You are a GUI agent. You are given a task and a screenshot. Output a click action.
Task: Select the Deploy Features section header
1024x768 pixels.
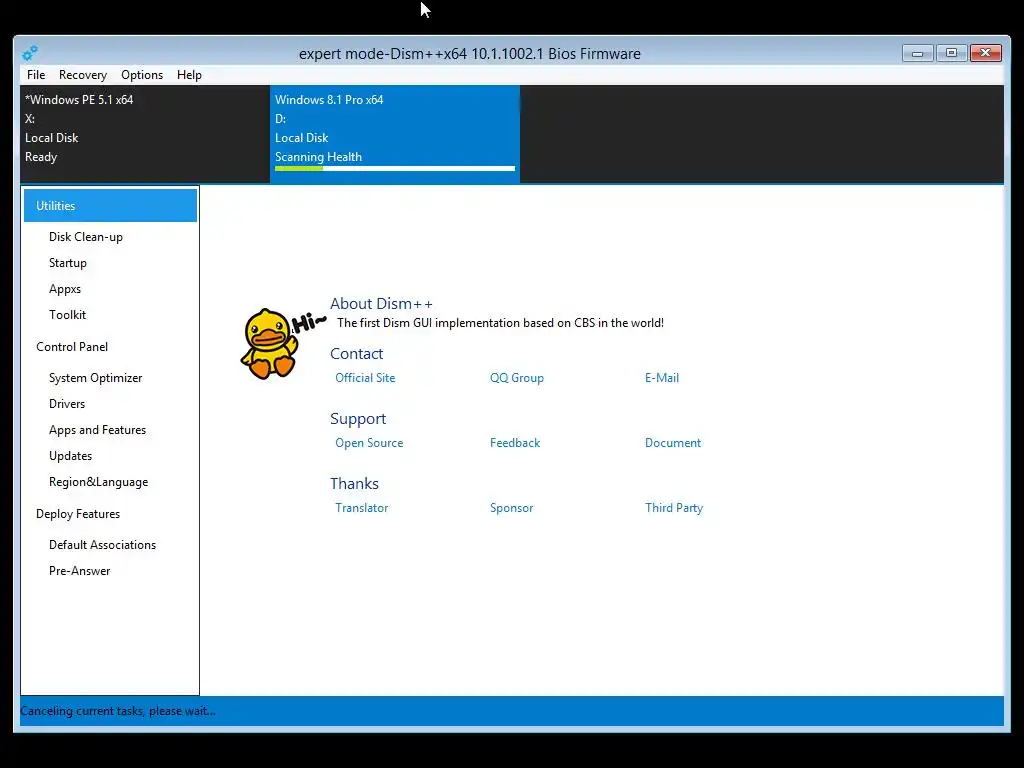pyautogui.click(x=78, y=514)
